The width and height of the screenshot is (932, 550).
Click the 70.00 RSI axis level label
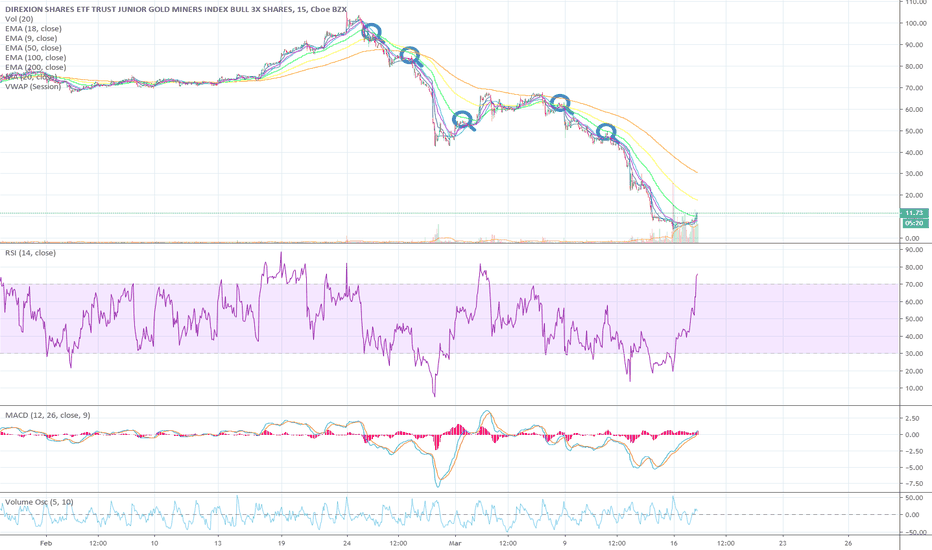tap(915, 285)
